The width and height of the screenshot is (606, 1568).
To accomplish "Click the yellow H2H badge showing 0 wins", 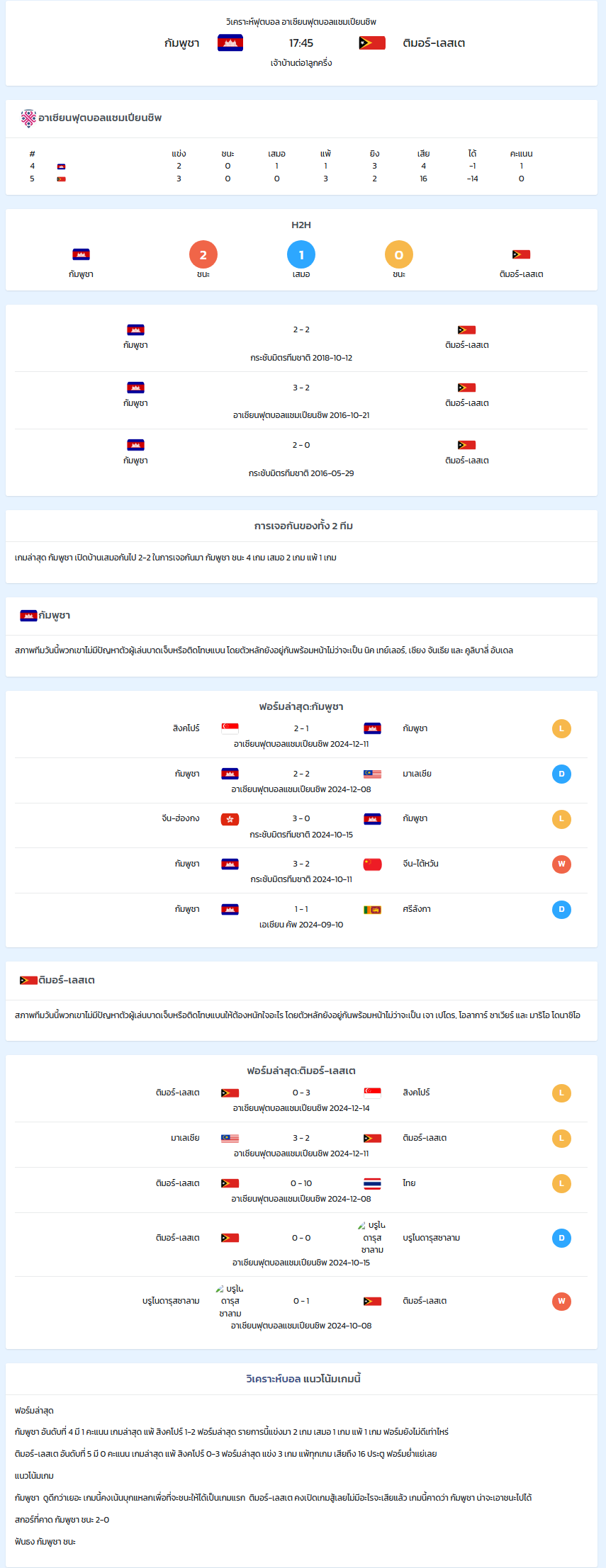I will (x=399, y=255).
